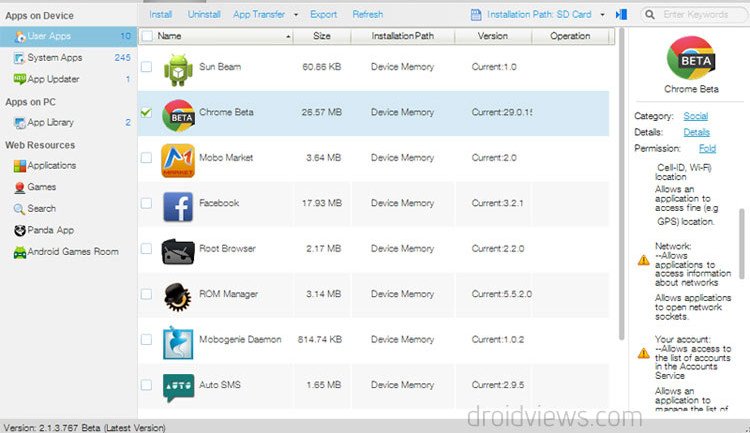Viewport: 750px width, 433px height.
Task: Click ROM Manager version Current:5.5.2.0
Action: pyautogui.click(x=501, y=294)
